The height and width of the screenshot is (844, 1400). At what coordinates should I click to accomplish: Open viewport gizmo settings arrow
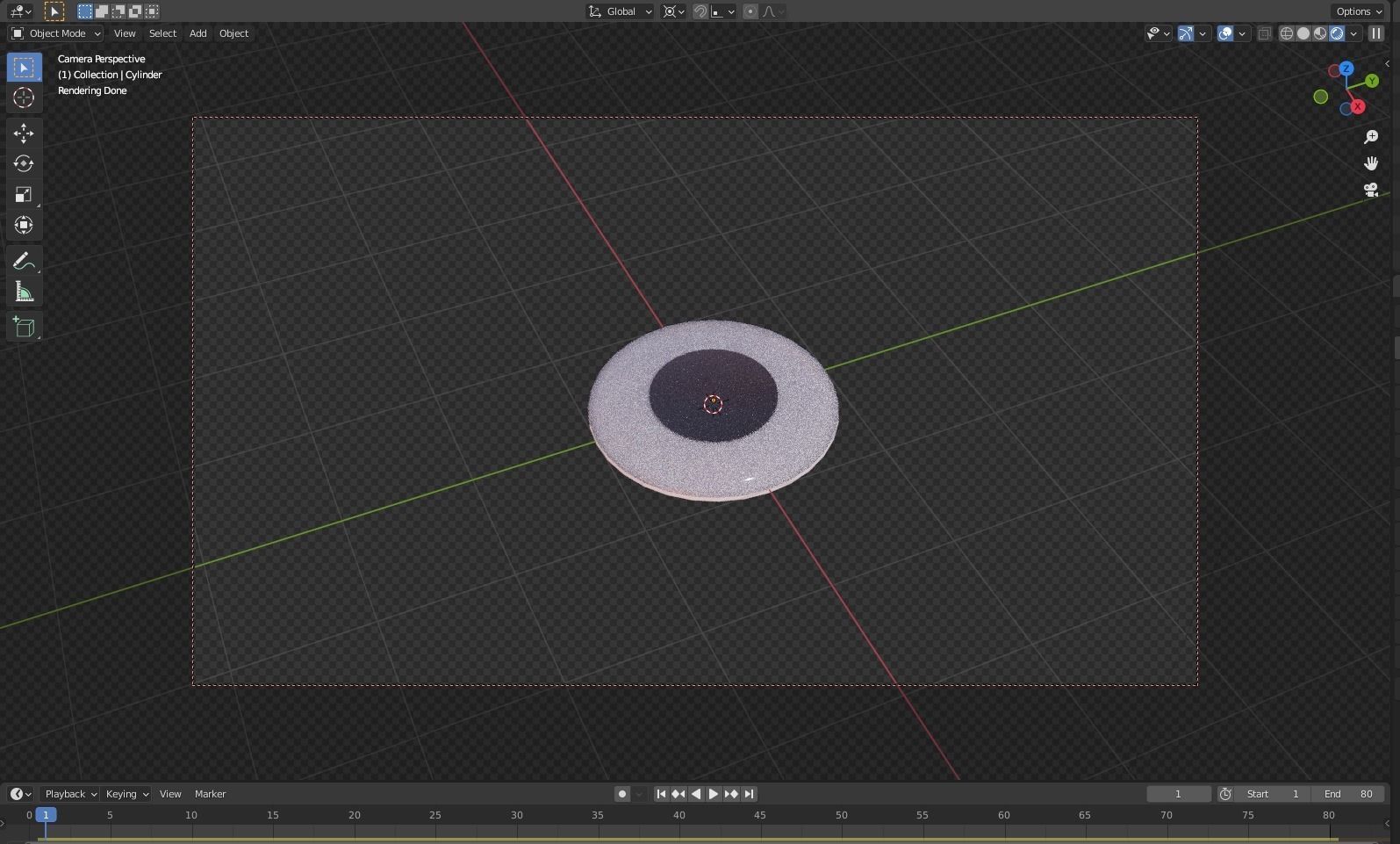[x=1203, y=33]
